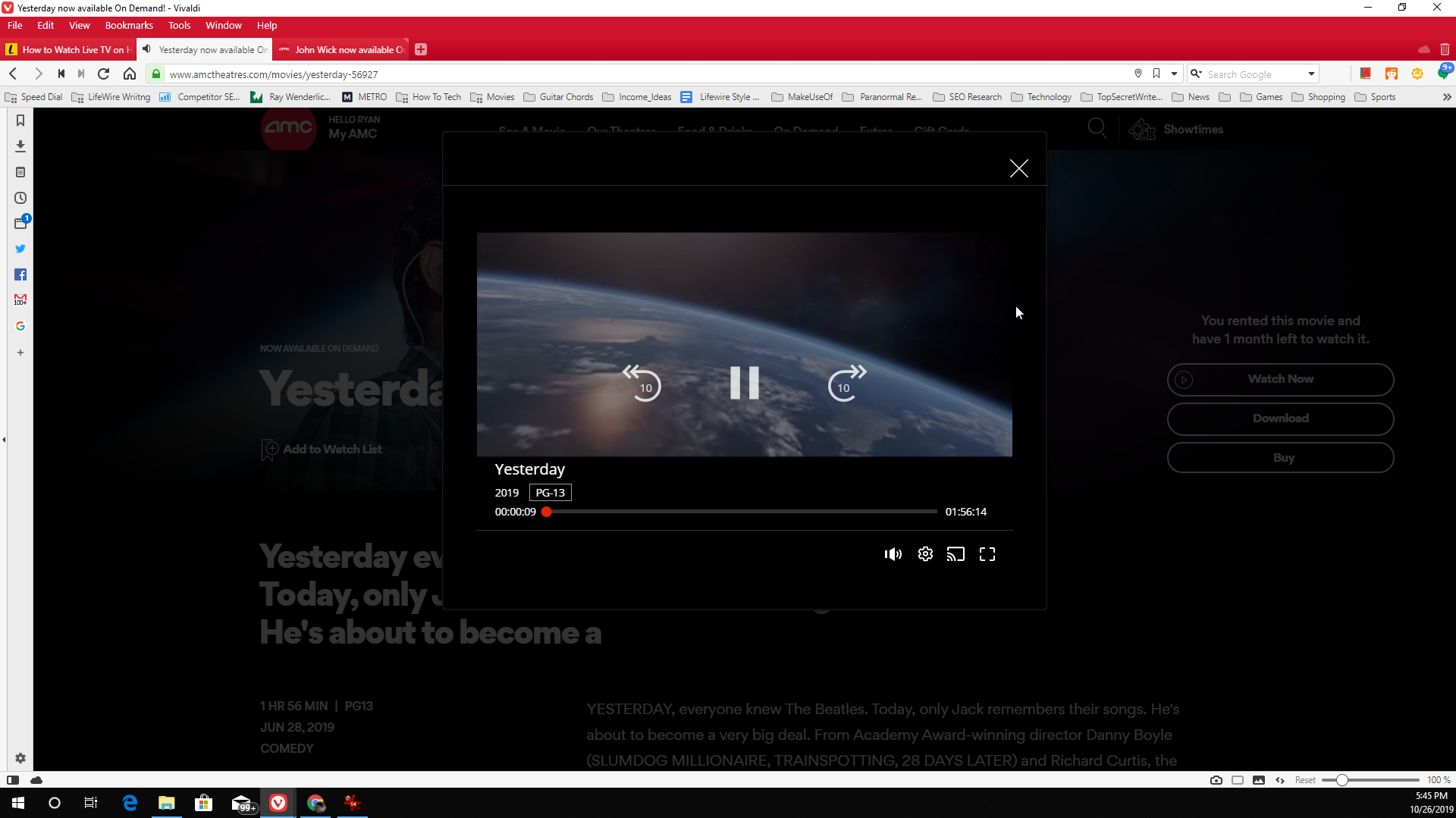
Task: Open the Movies bookmark folder
Action: [x=492, y=97]
